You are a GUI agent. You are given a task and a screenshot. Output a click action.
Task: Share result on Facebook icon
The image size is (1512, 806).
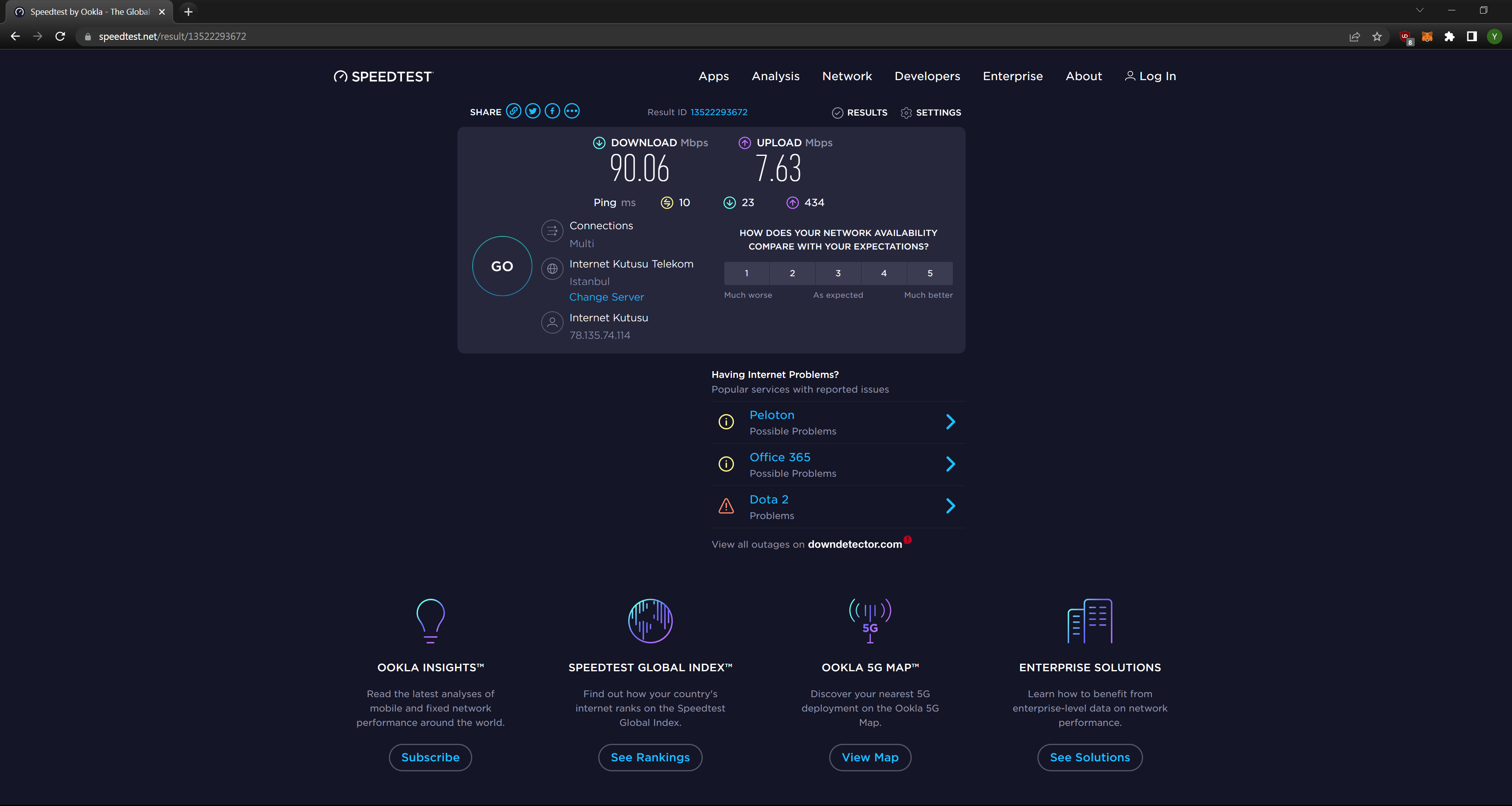(552, 111)
